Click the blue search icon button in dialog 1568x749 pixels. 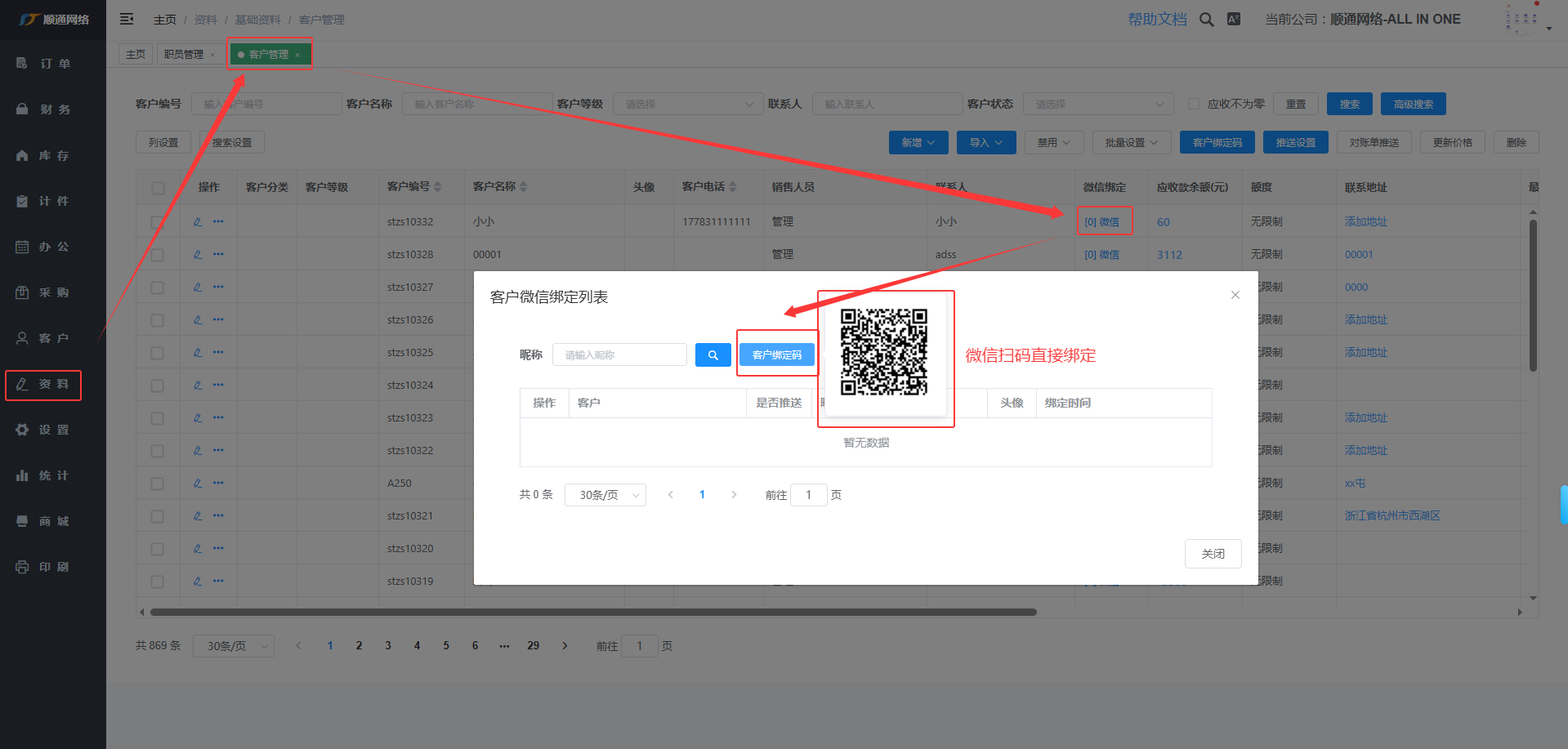713,355
